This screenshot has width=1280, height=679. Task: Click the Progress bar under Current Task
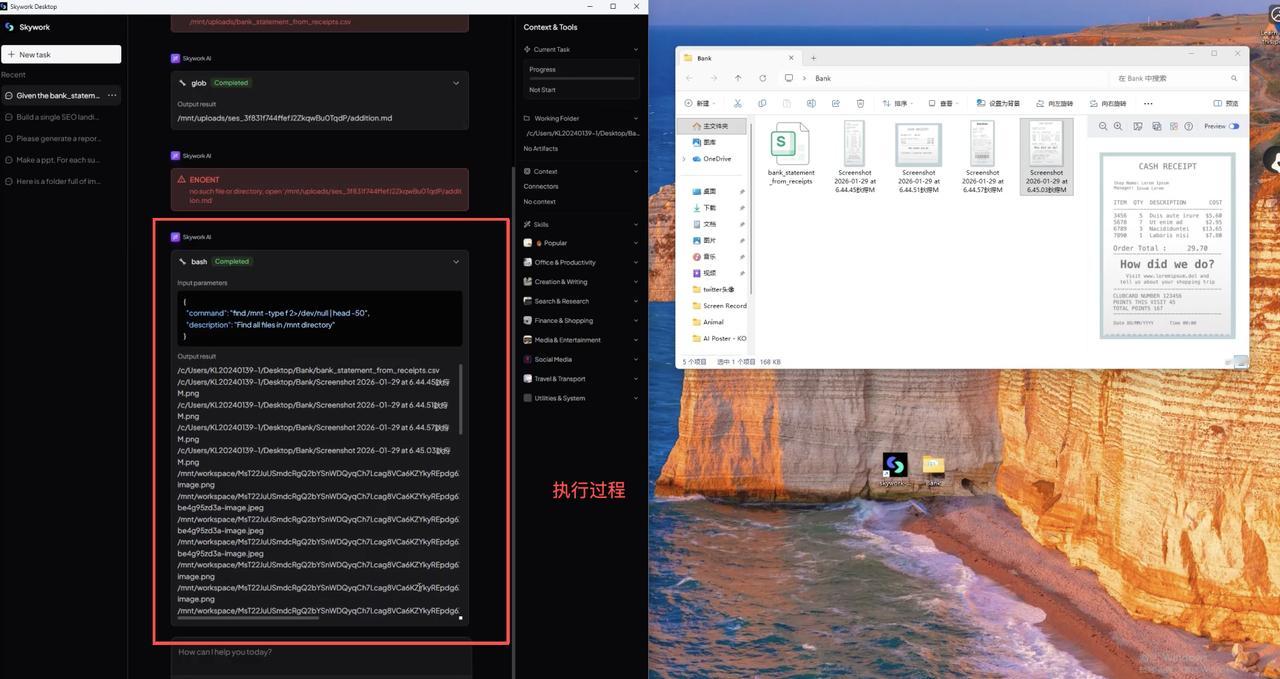click(x=580, y=76)
